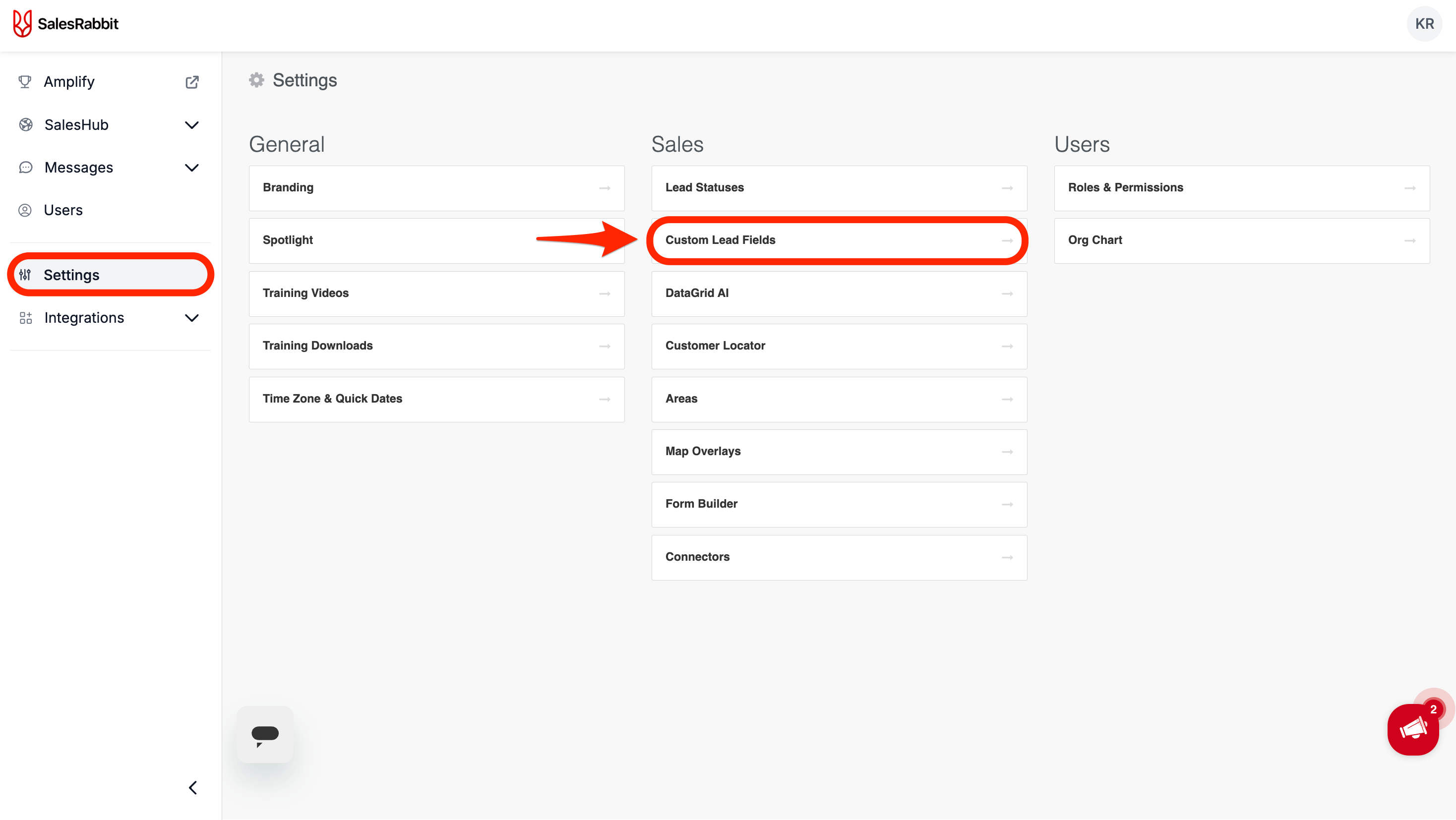
Task: Open the announcements megaphone widget
Action: [1414, 729]
